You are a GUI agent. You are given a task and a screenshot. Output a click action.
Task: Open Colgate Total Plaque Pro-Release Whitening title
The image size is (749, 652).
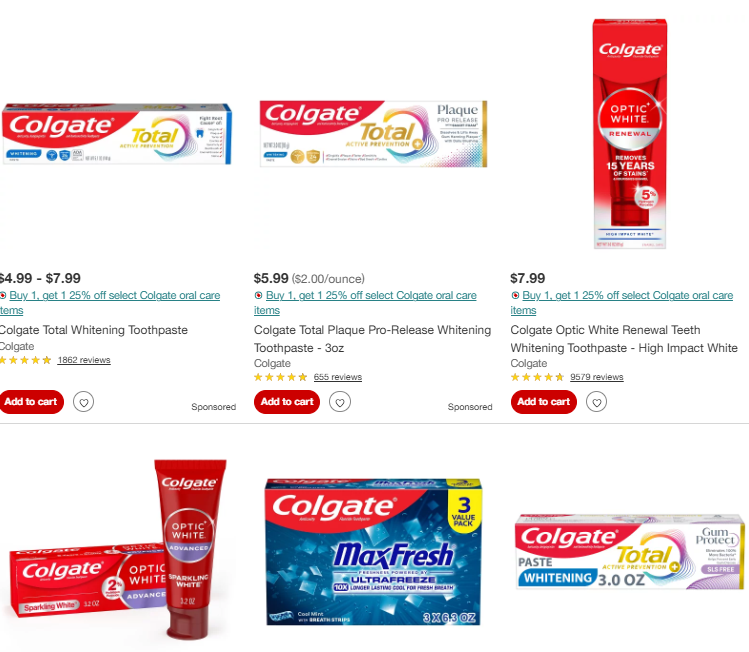pyautogui.click(x=372, y=339)
